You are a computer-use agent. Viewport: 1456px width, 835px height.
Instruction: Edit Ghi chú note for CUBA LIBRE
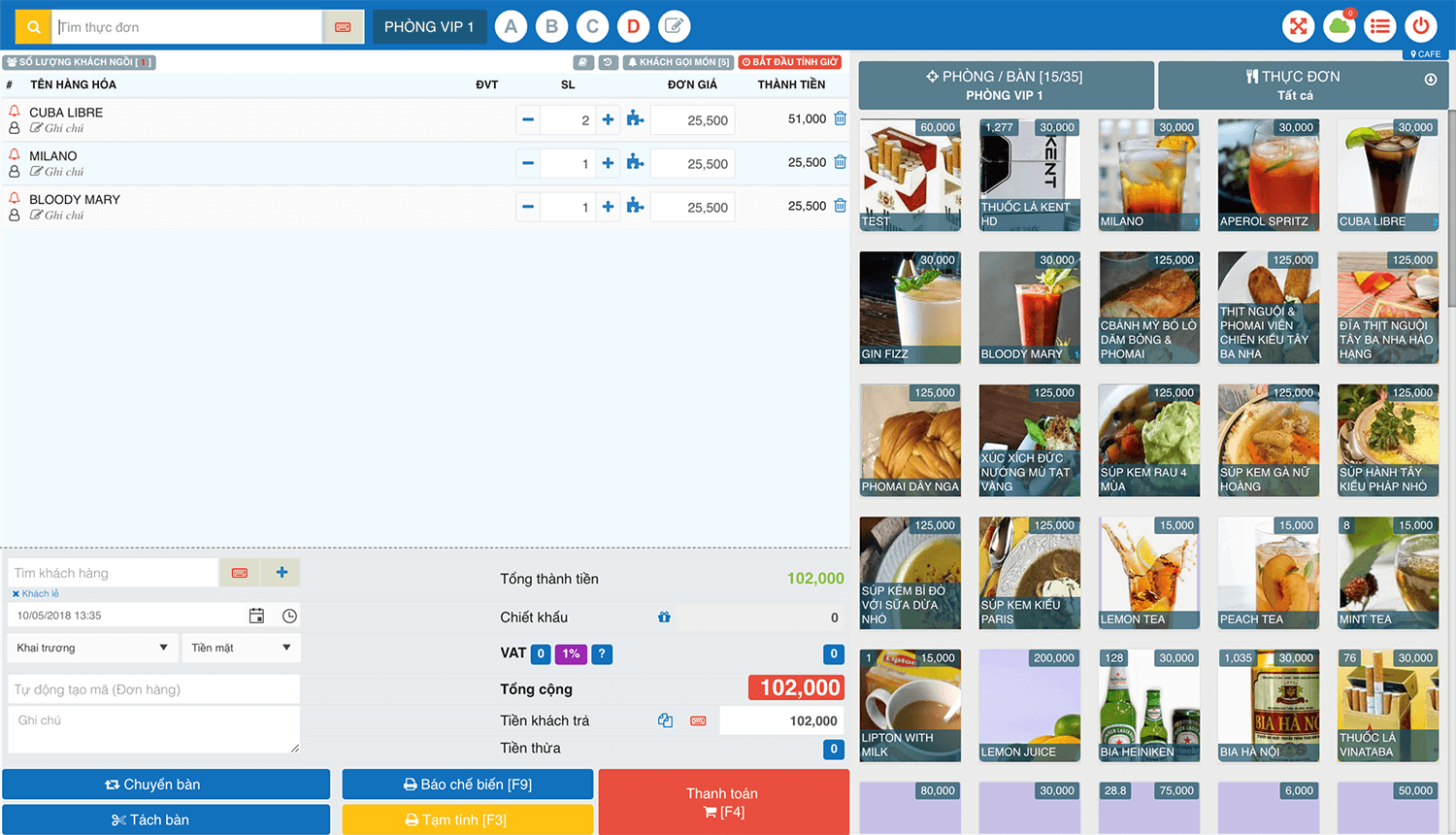pos(56,128)
